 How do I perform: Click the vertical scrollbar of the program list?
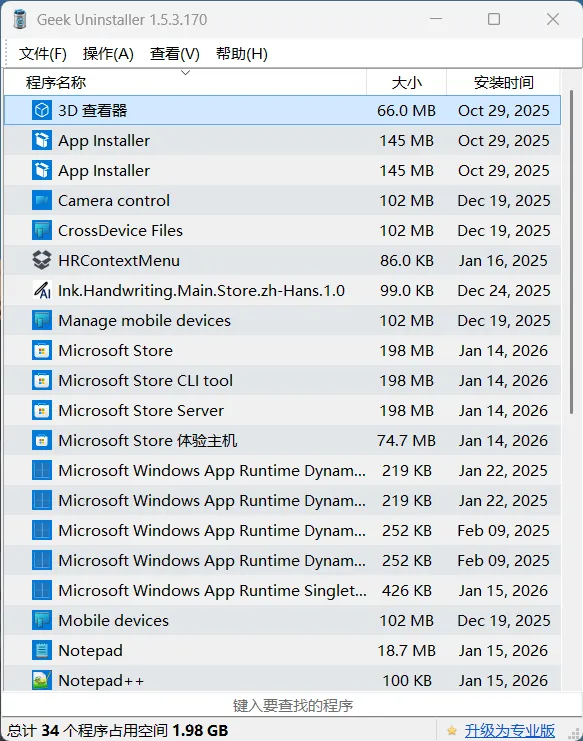coord(571,252)
